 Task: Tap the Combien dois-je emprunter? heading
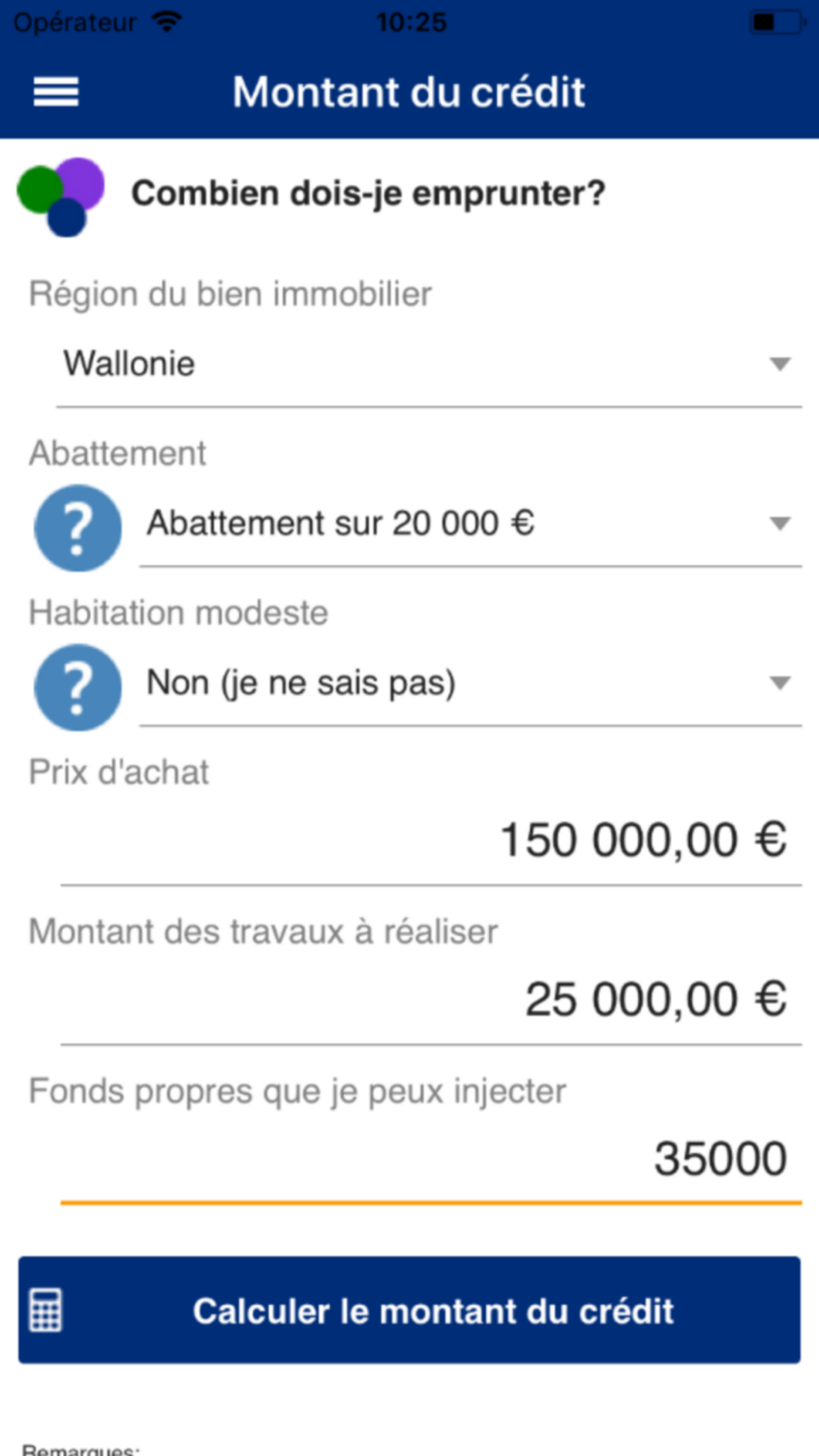tap(369, 194)
